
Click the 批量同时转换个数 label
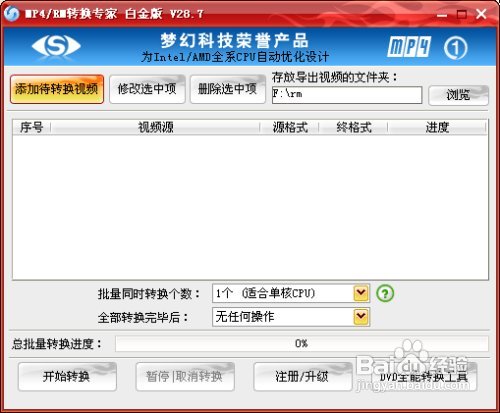(x=149, y=294)
